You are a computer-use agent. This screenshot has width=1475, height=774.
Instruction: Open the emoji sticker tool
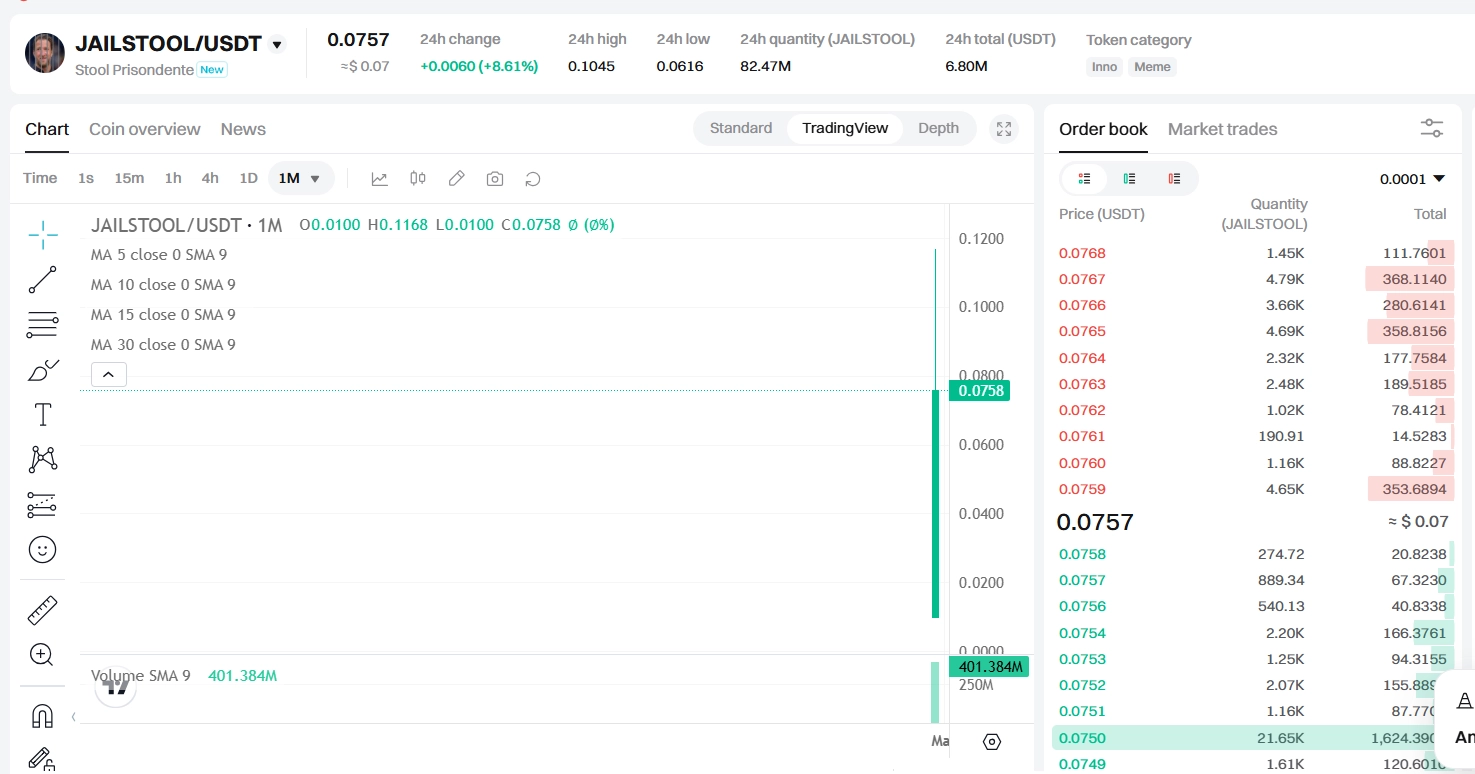42,549
